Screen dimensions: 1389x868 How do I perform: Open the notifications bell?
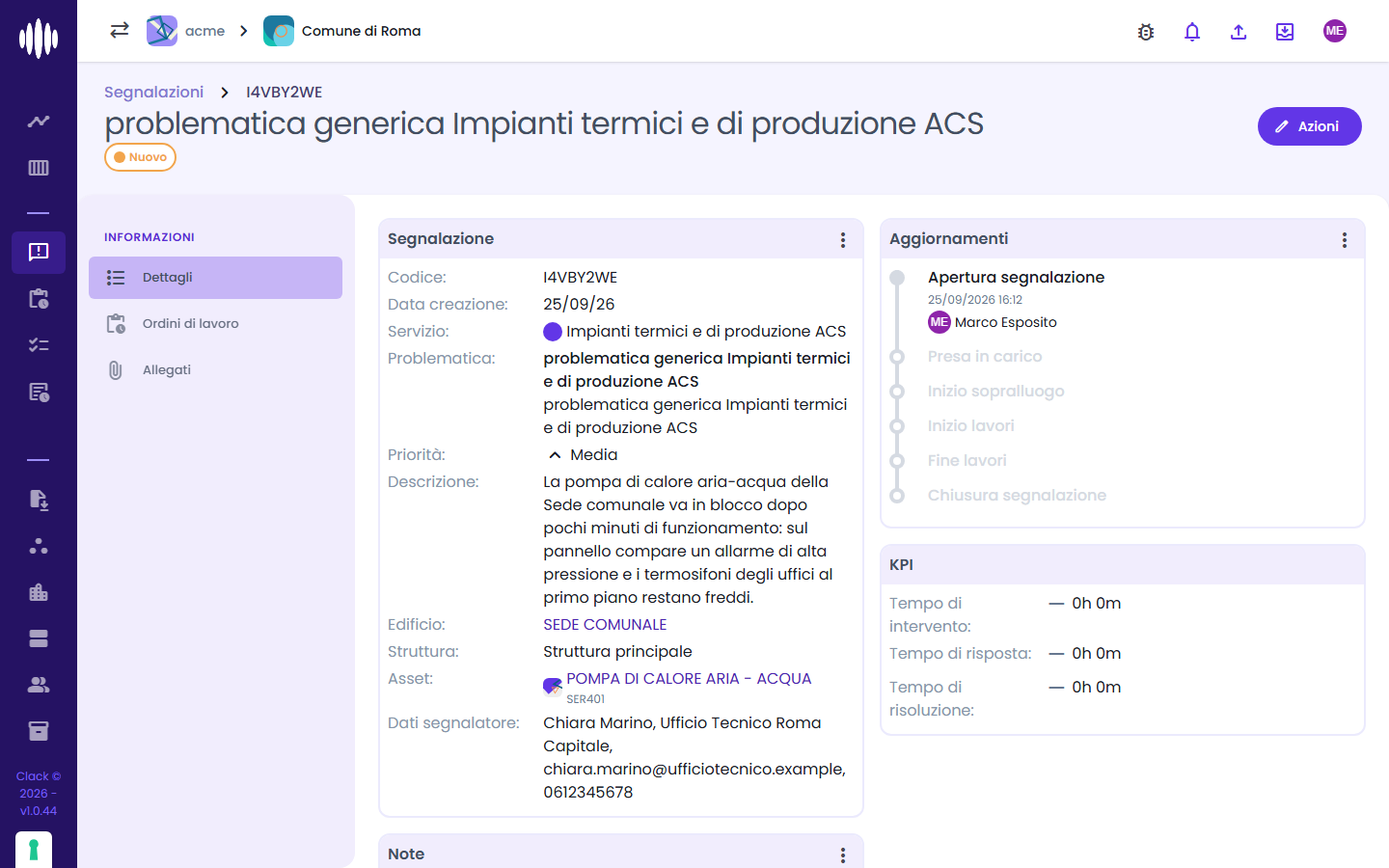(x=1192, y=32)
